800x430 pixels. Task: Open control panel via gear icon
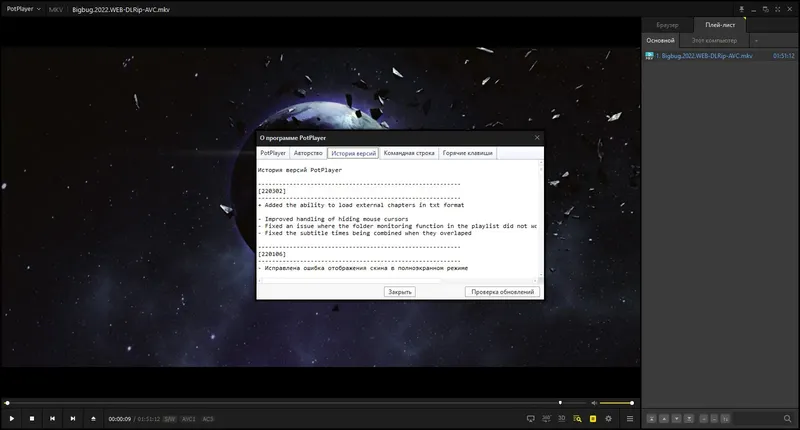click(x=608, y=419)
